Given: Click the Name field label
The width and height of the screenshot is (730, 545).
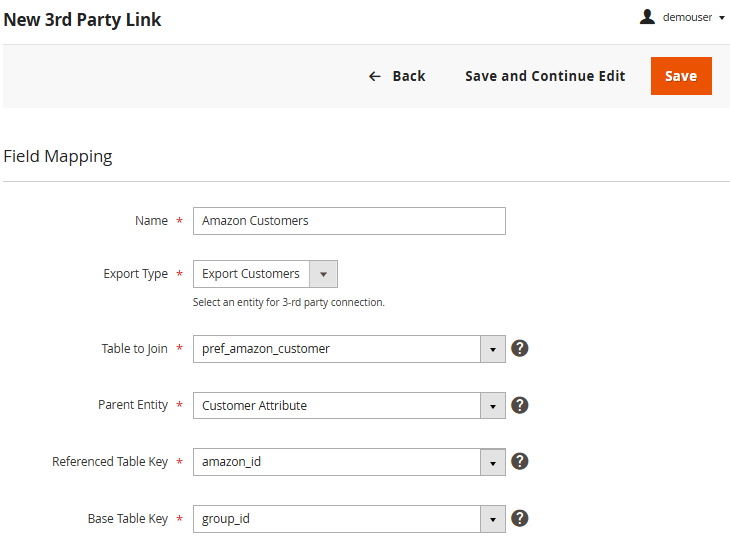Looking at the screenshot, I should pos(151,221).
